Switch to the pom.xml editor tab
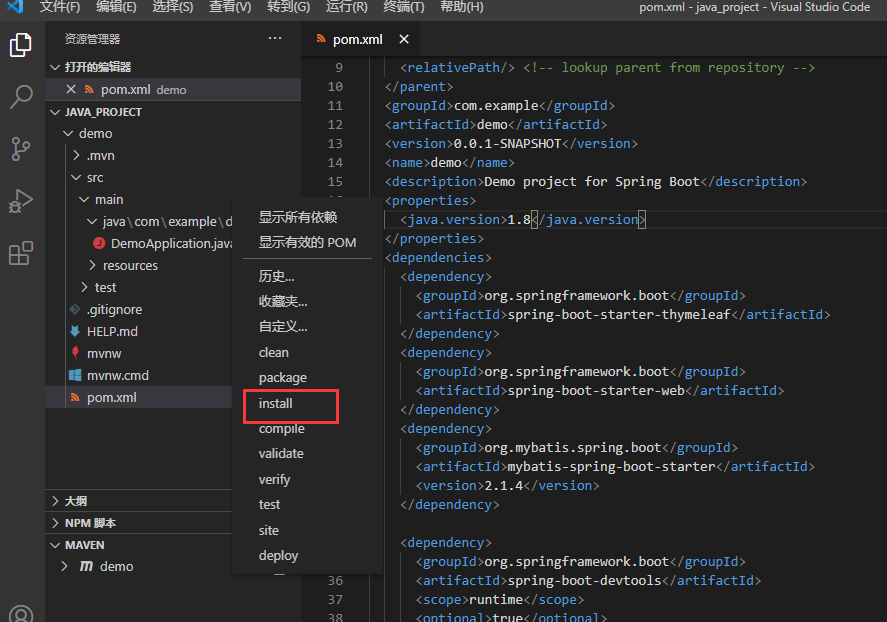887x622 pixels. pos(361,39)
